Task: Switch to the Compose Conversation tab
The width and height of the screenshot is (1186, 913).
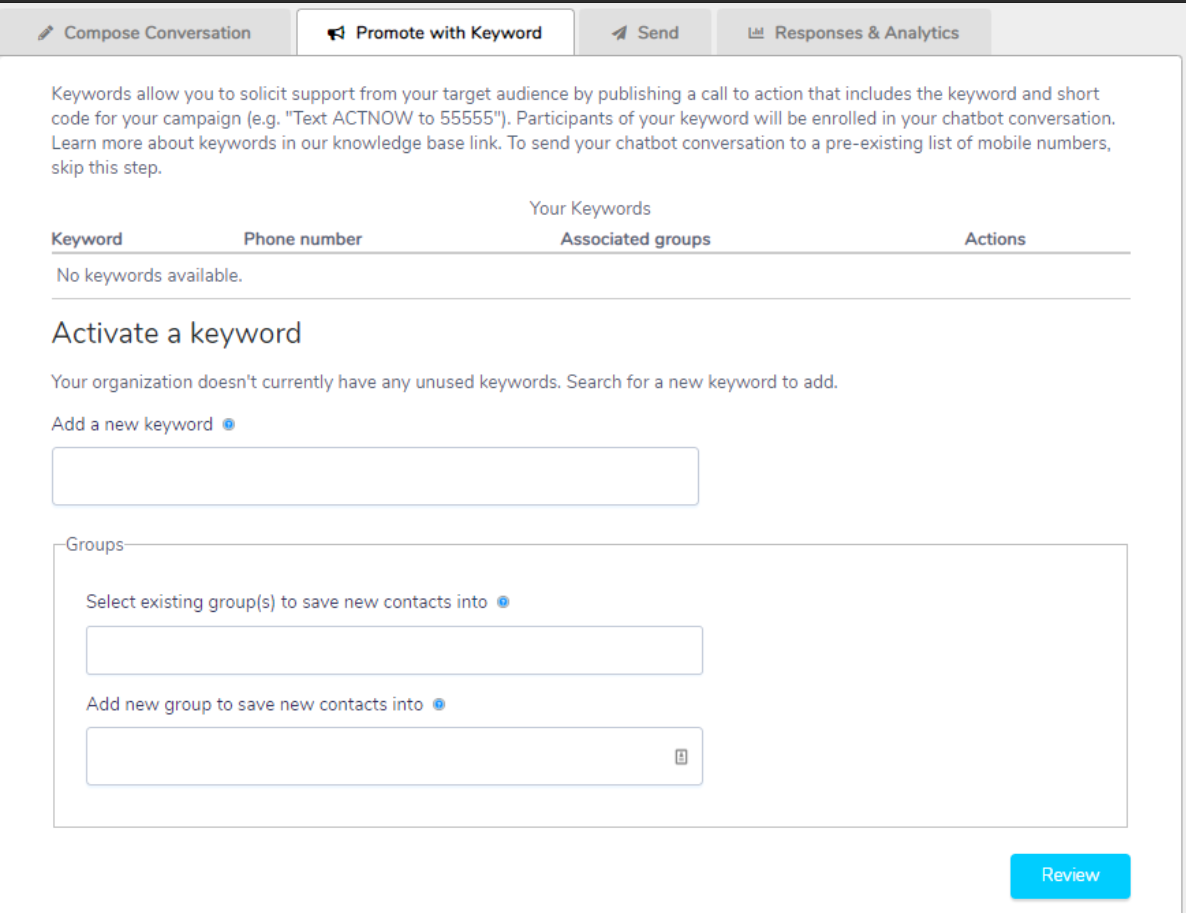Action: pyautogui.click(x=146, y=33)
